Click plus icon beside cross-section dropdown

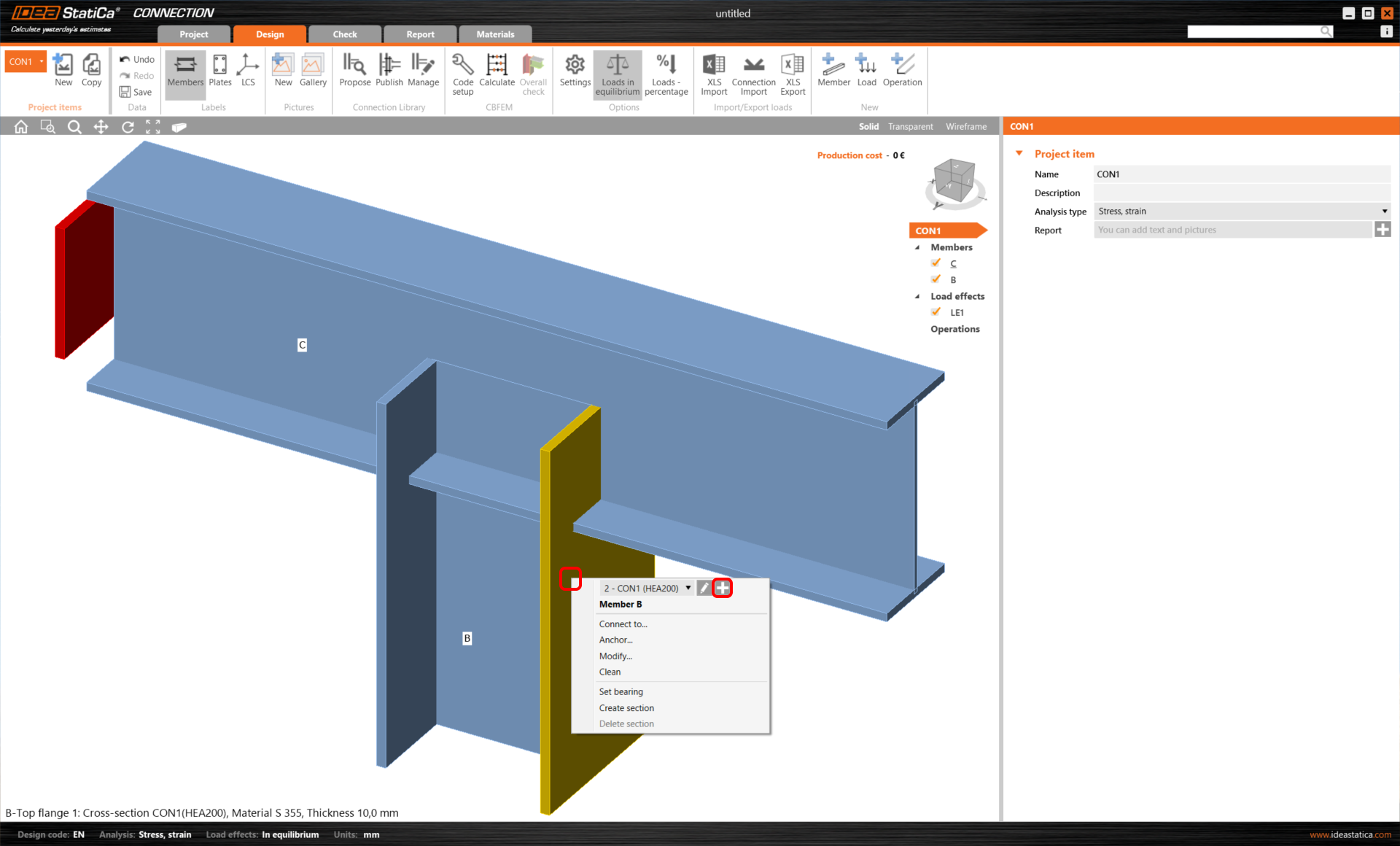[722, 588]
